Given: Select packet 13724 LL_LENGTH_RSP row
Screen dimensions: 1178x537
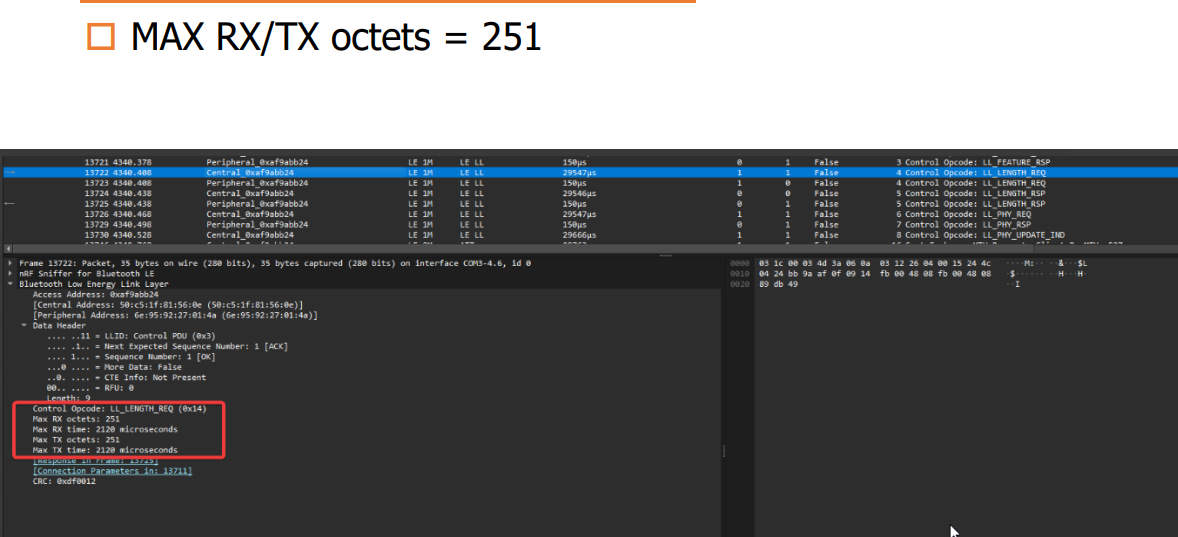Looking at the screenshot, I should (x=589, y=194).
